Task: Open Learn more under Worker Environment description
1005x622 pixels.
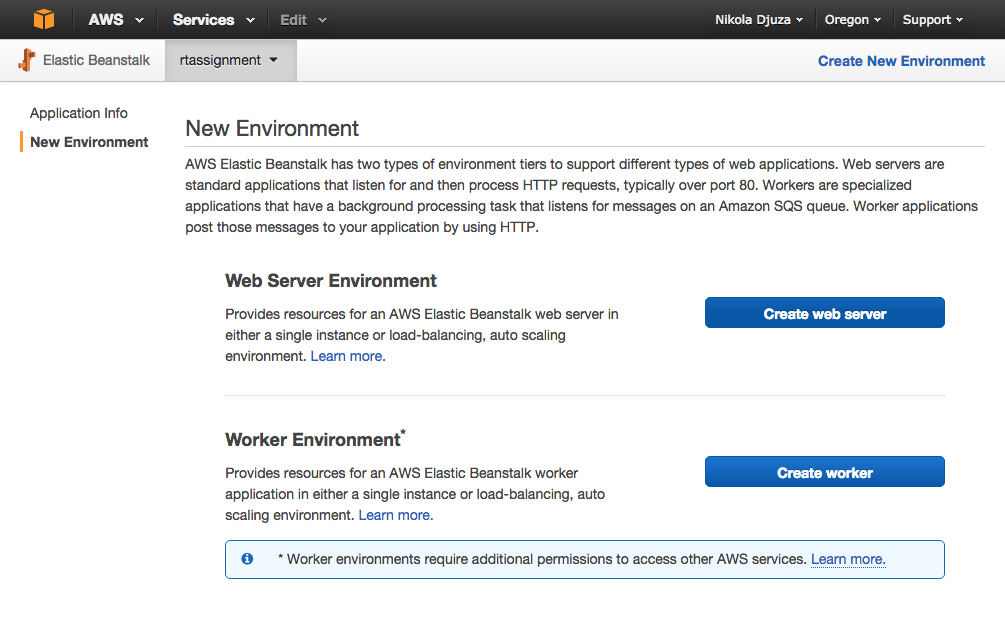Action: pos(395,515)
